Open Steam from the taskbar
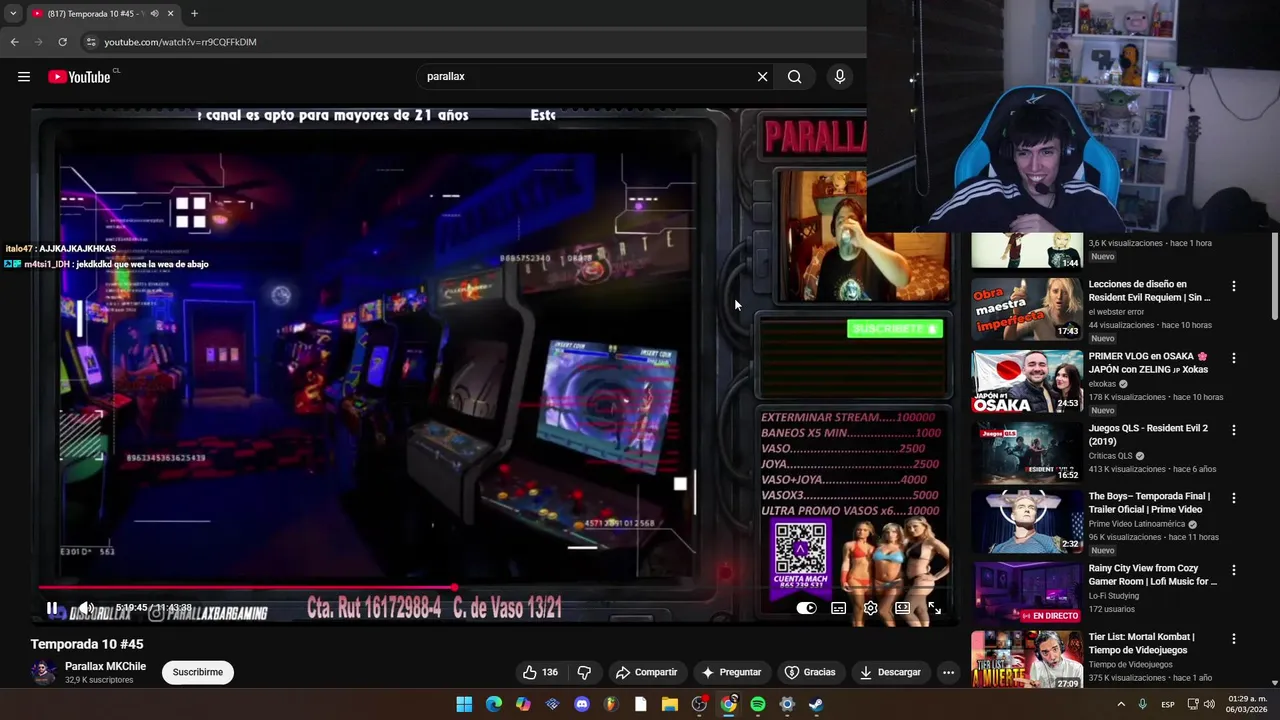Viewport: 1280px width, 720px height. click(x=816, y=704)
